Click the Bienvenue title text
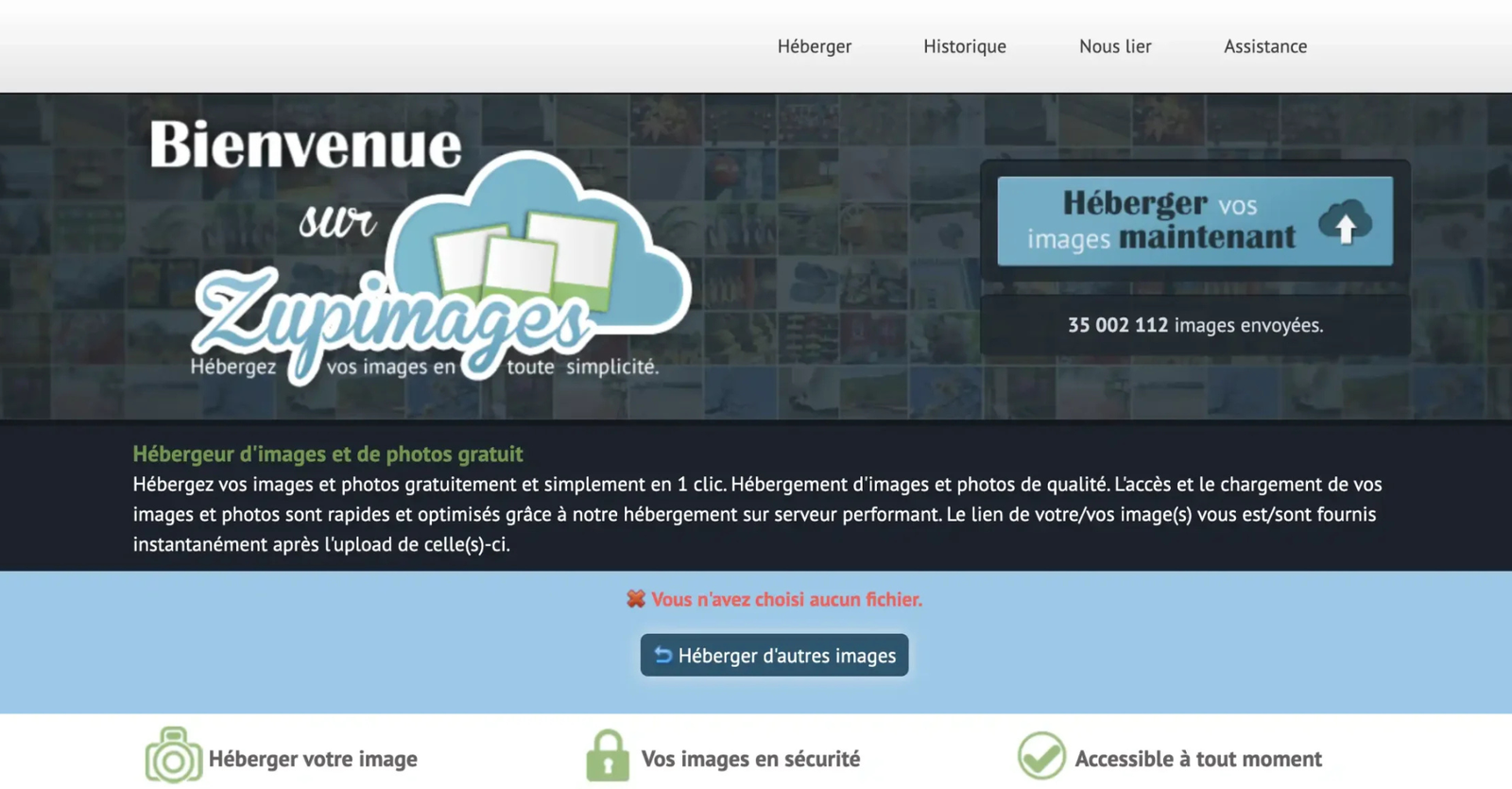This screenshot has height=789, width=1512. tap(305, 145)
